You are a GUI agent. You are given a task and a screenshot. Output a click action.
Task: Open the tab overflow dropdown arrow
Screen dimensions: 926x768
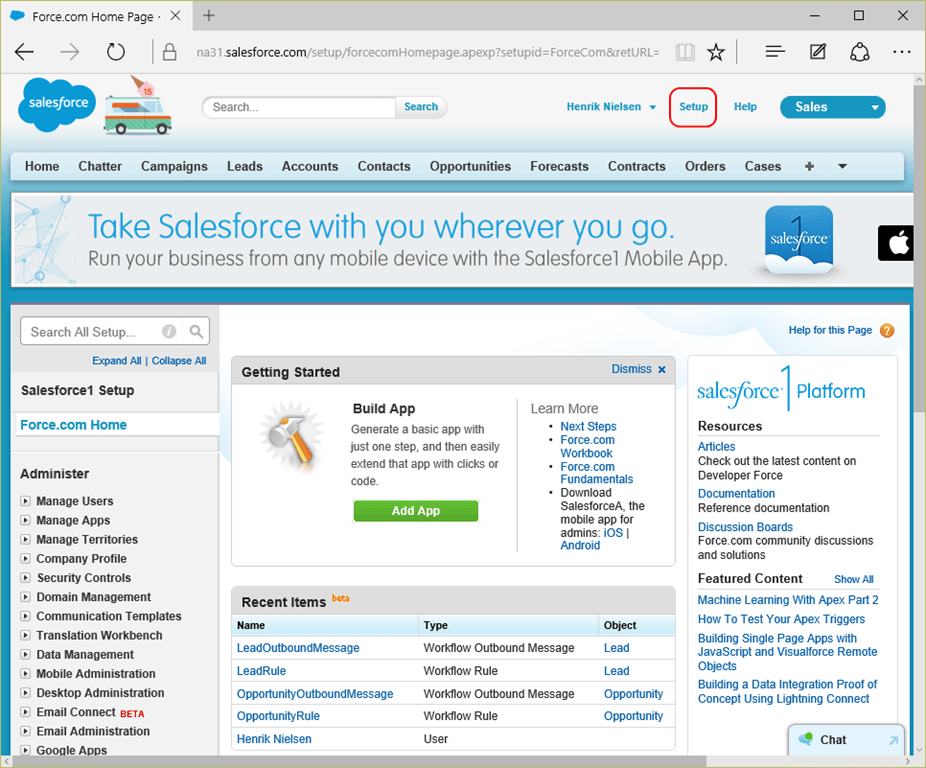click(843, 167)
